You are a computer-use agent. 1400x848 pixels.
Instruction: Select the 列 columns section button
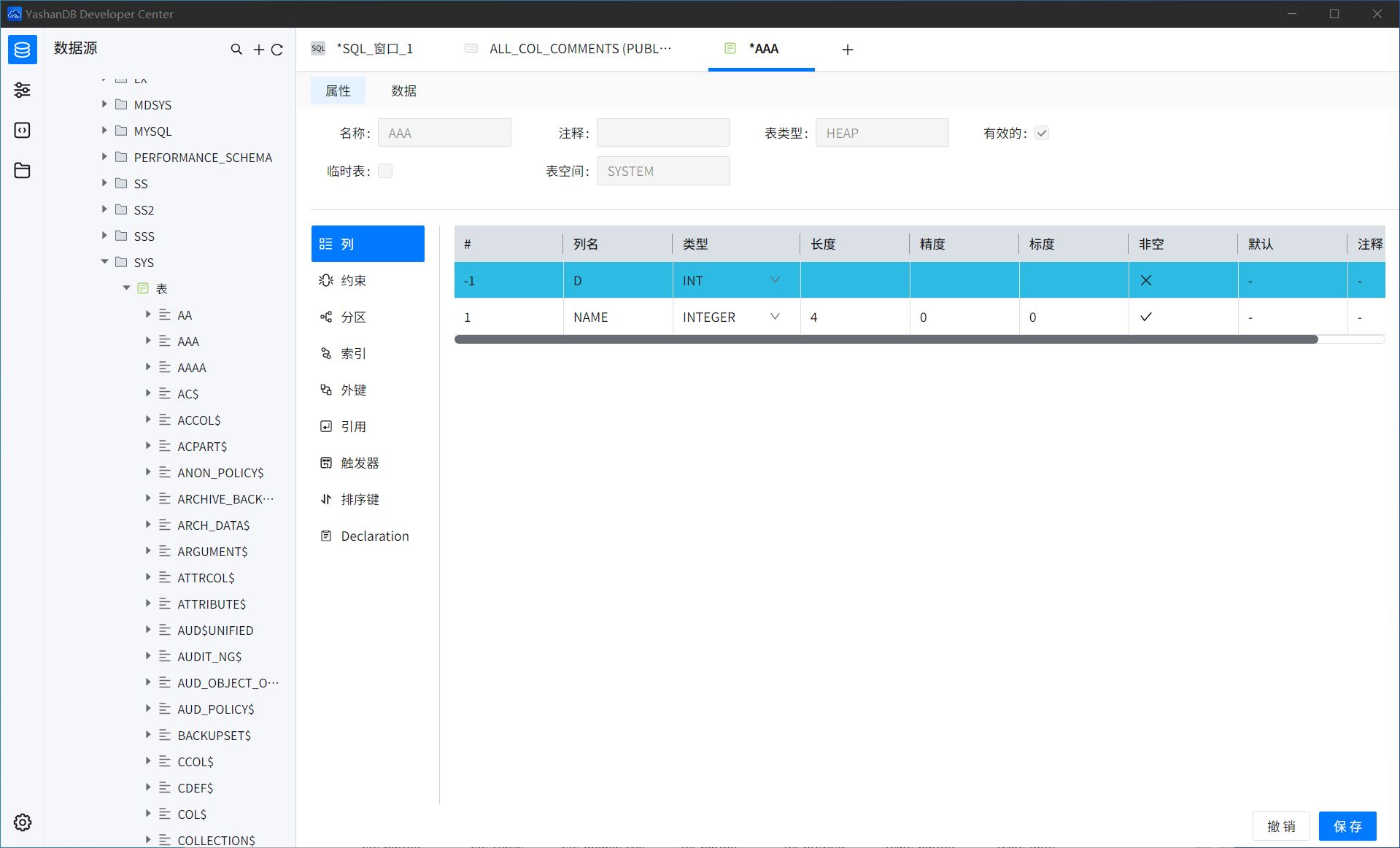coord(368,244)
